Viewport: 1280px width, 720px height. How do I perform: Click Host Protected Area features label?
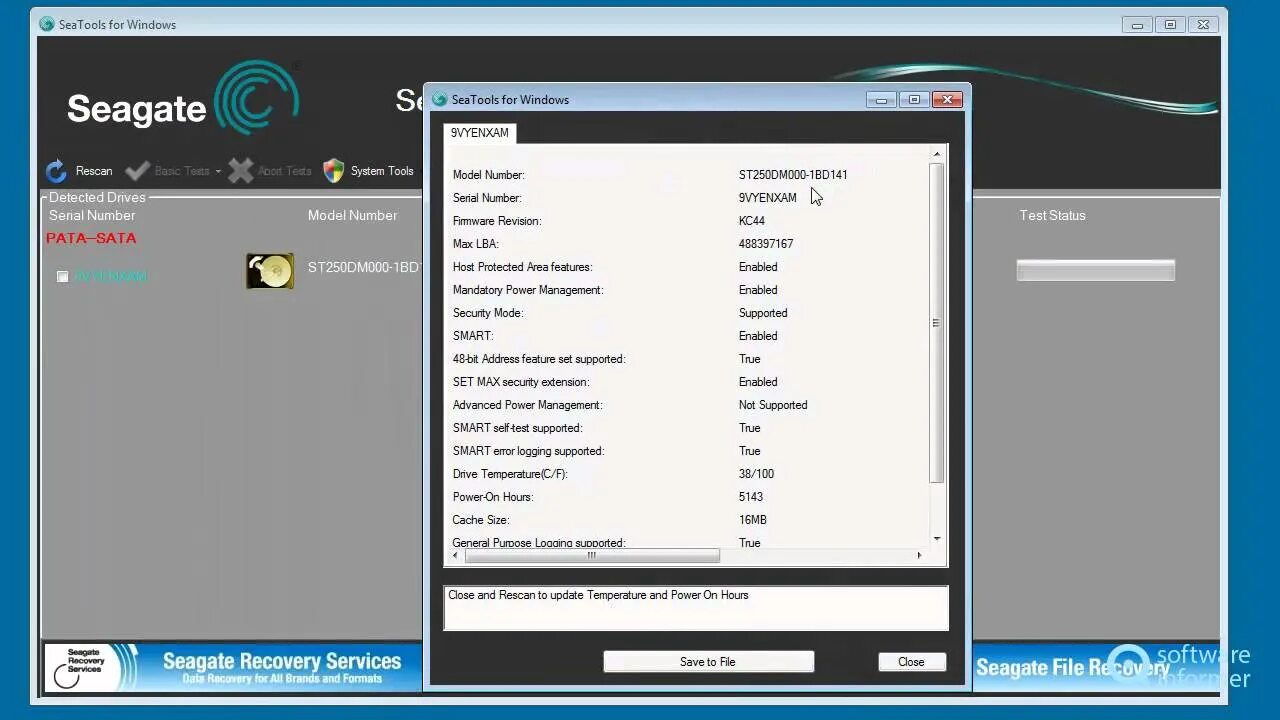523,267
